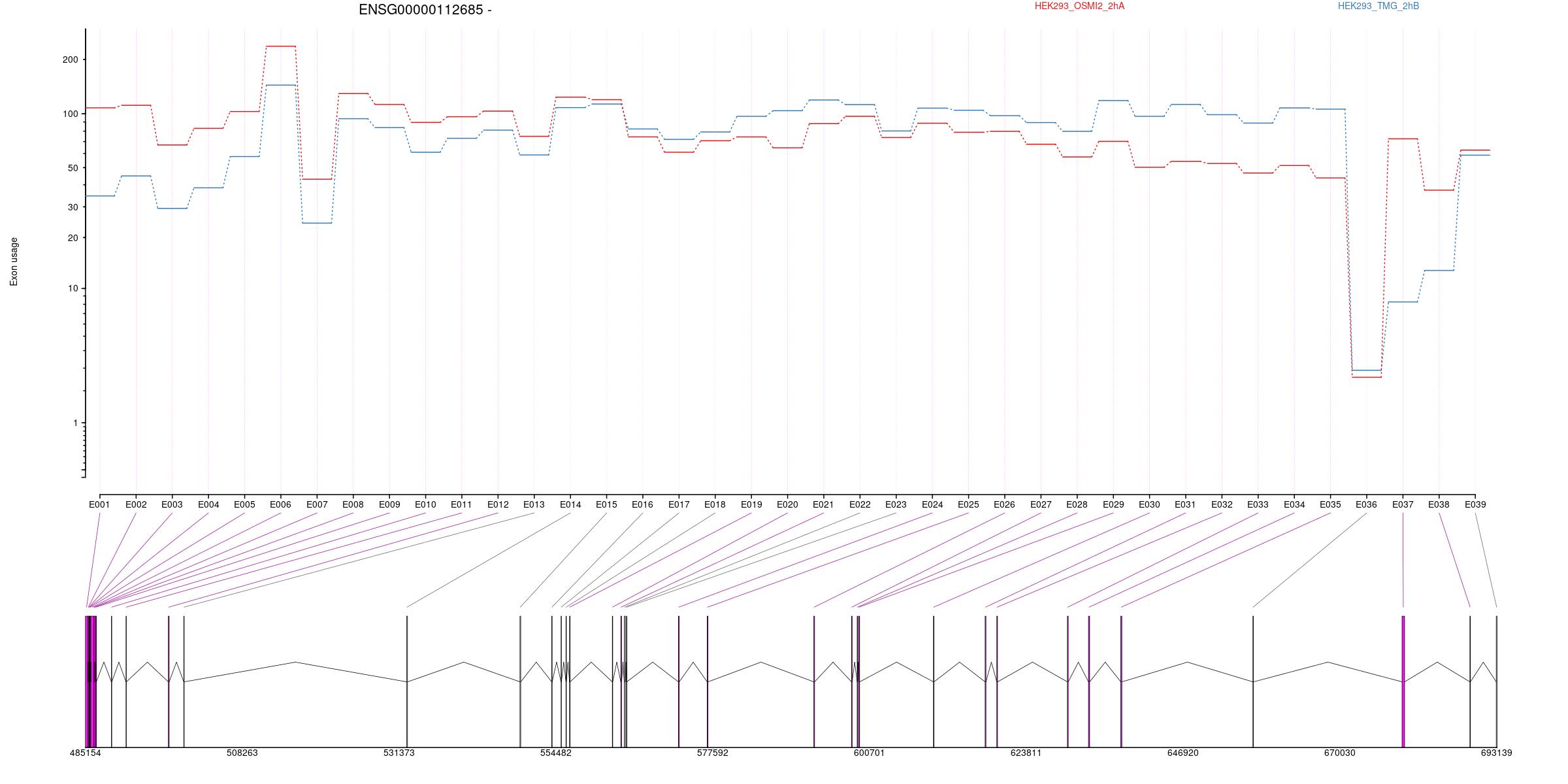Click the 1 y-axis tick label
The width and height of the screenshot is (1568, 784).
(x=75, y=423)
